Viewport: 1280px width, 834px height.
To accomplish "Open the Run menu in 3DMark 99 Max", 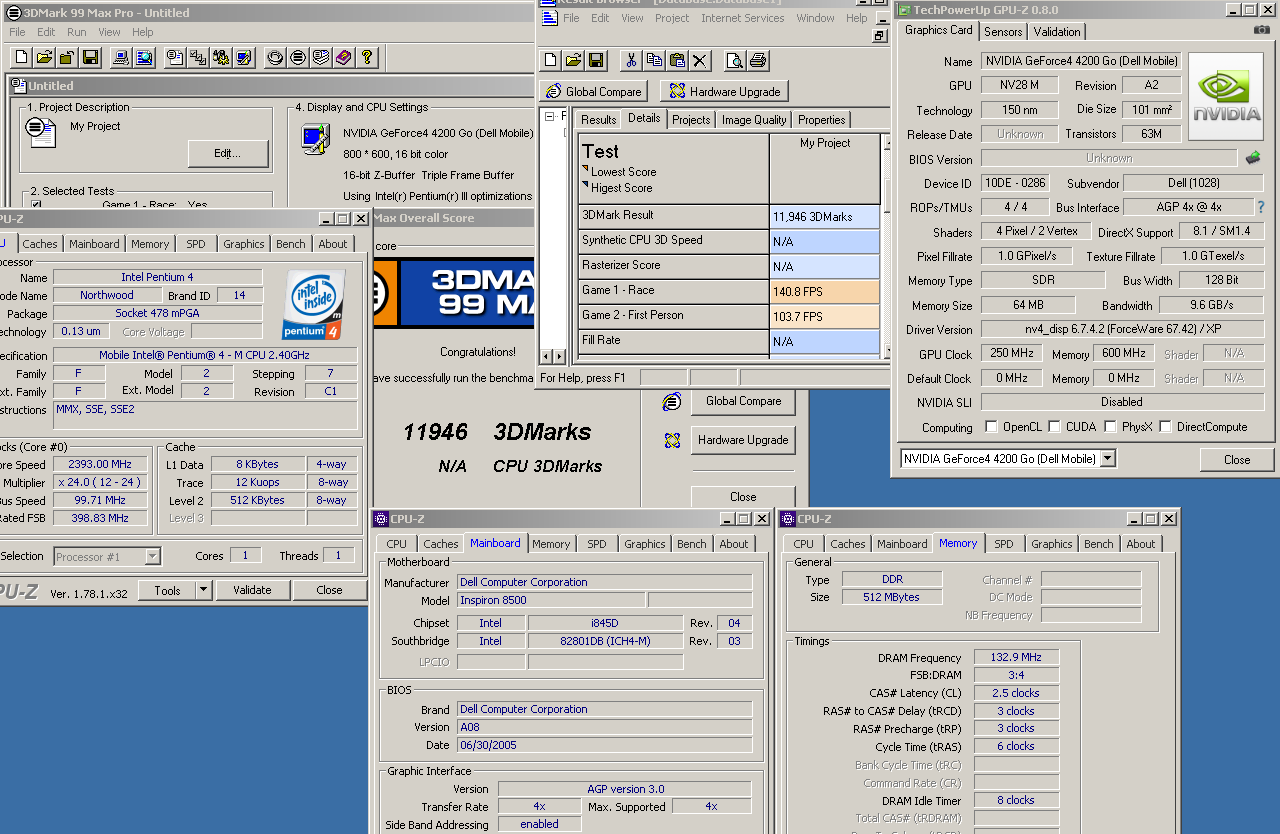I will 76,32.
